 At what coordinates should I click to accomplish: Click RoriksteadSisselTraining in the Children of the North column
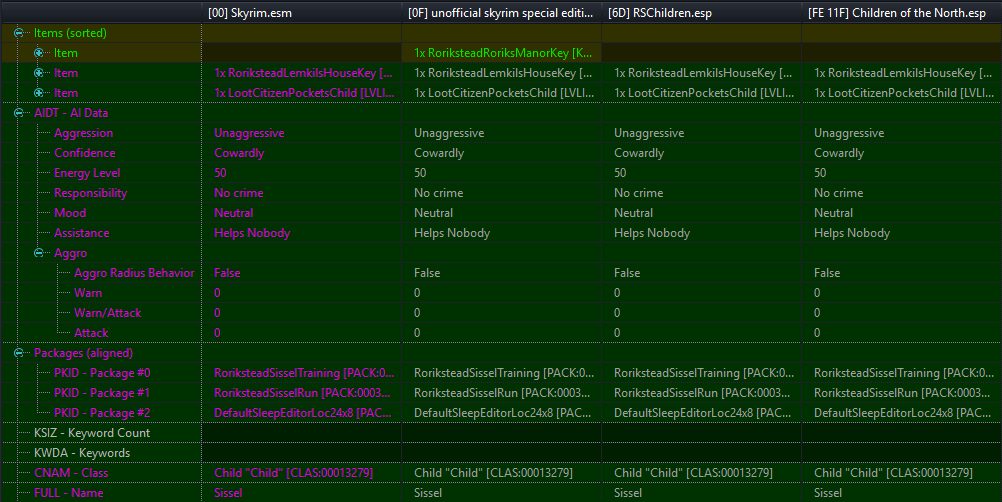[x=902, y=373]
